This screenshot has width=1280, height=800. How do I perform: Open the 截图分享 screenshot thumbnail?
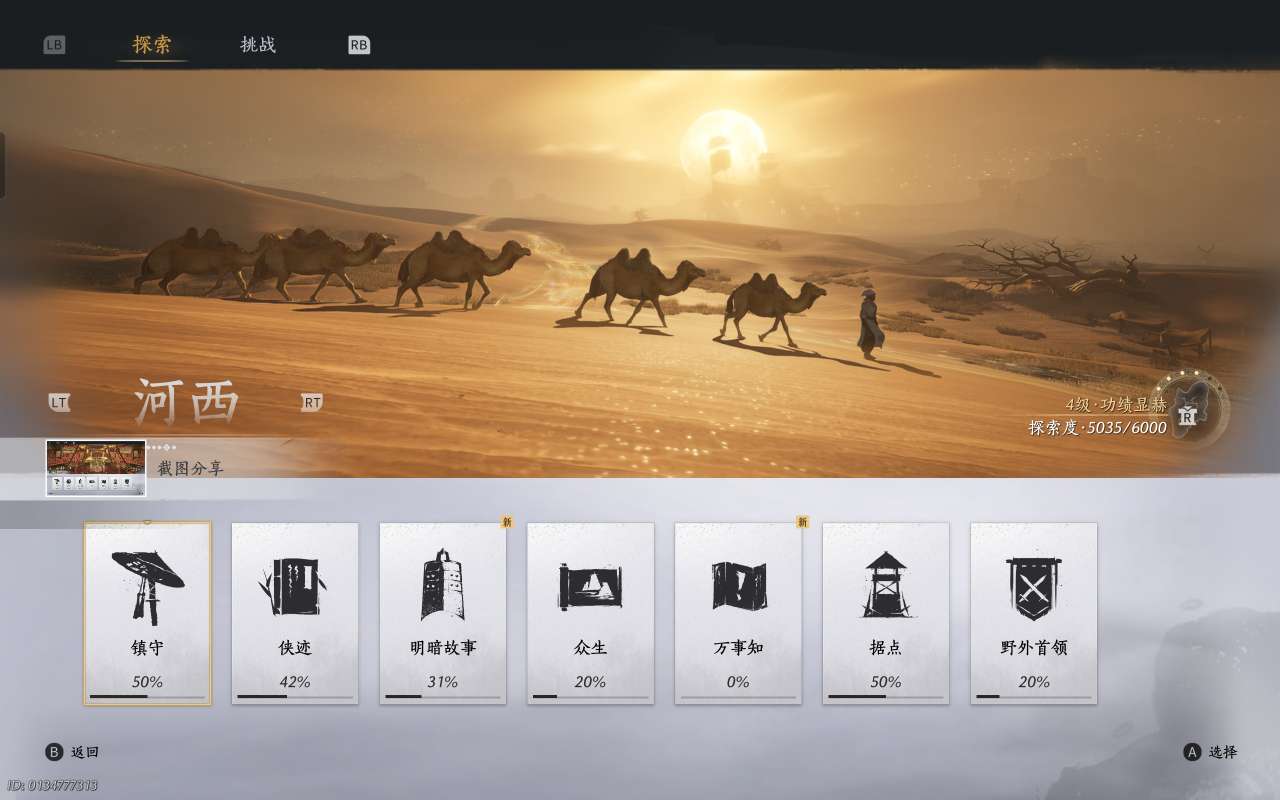96,468
